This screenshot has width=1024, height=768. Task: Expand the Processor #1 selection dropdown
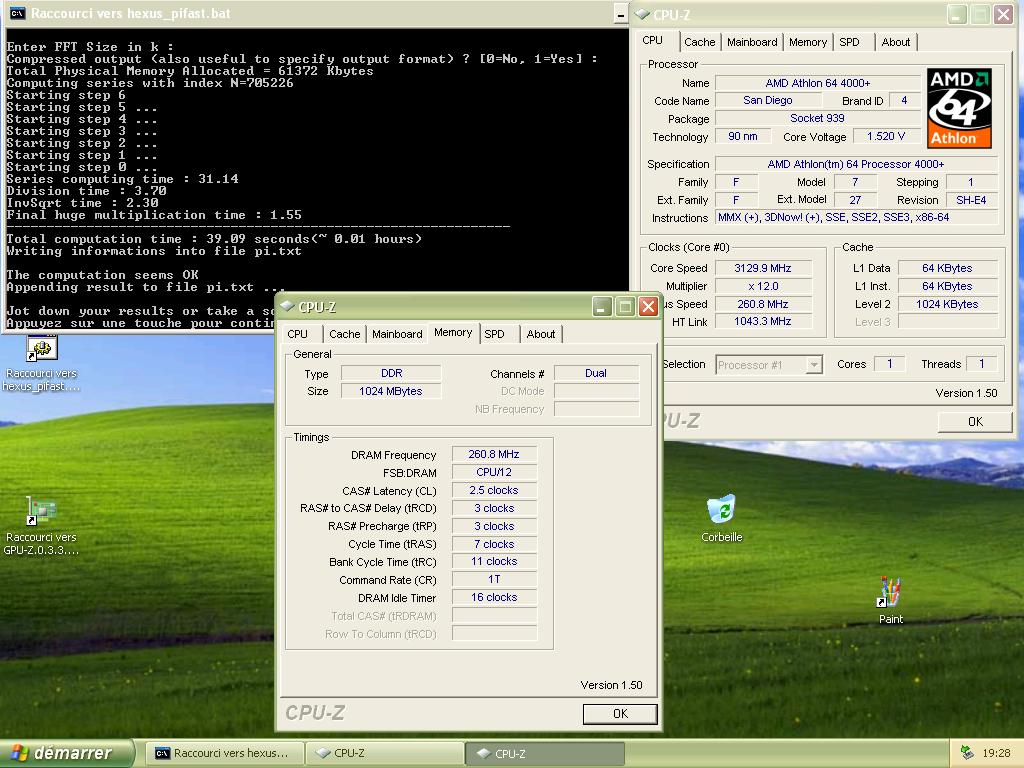pyautogui.click(x=814, y=364)
